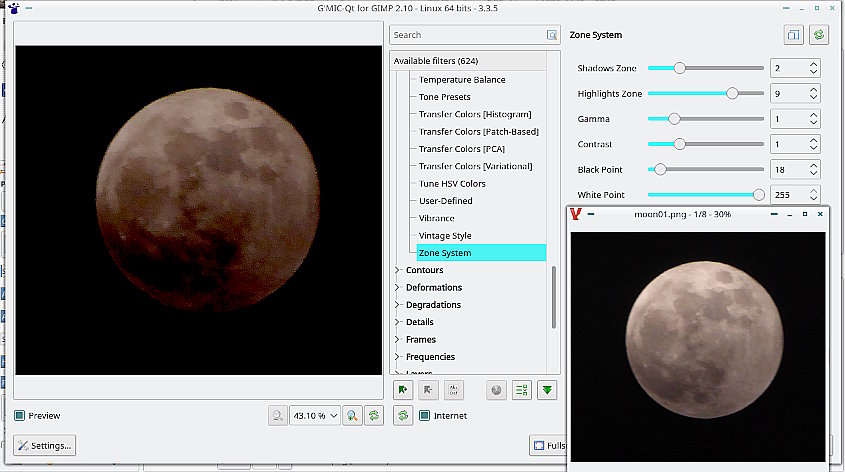Click the Highlights Zone slider handle
845x472 pixels.
pos(732,94)
